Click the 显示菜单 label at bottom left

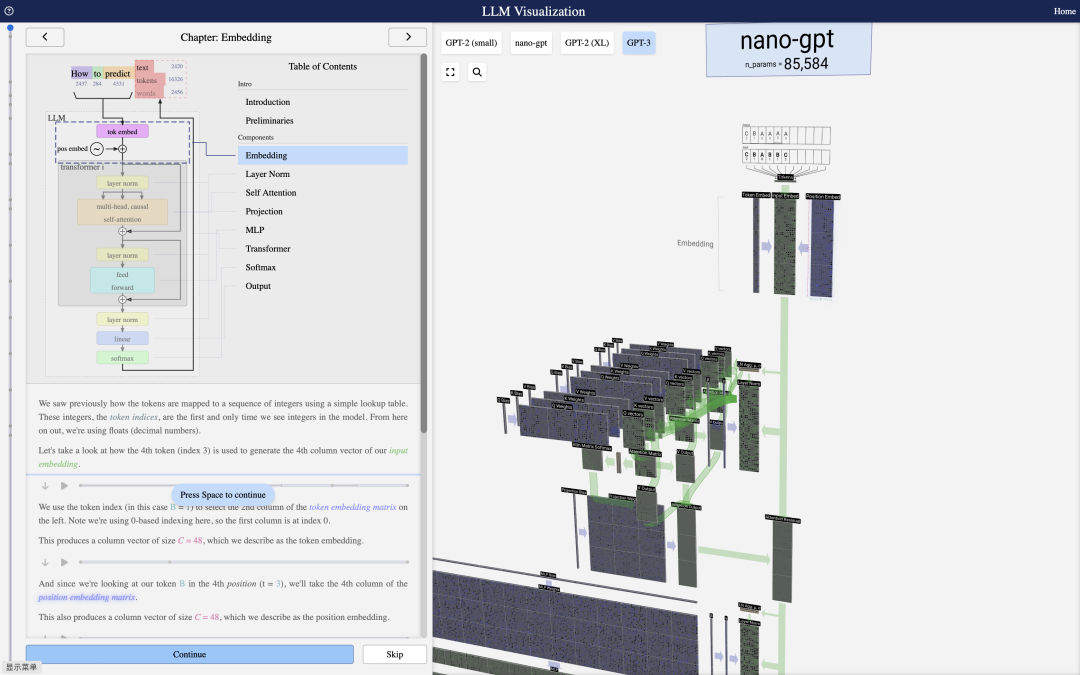pyautogui.click(x=21, y=667)
